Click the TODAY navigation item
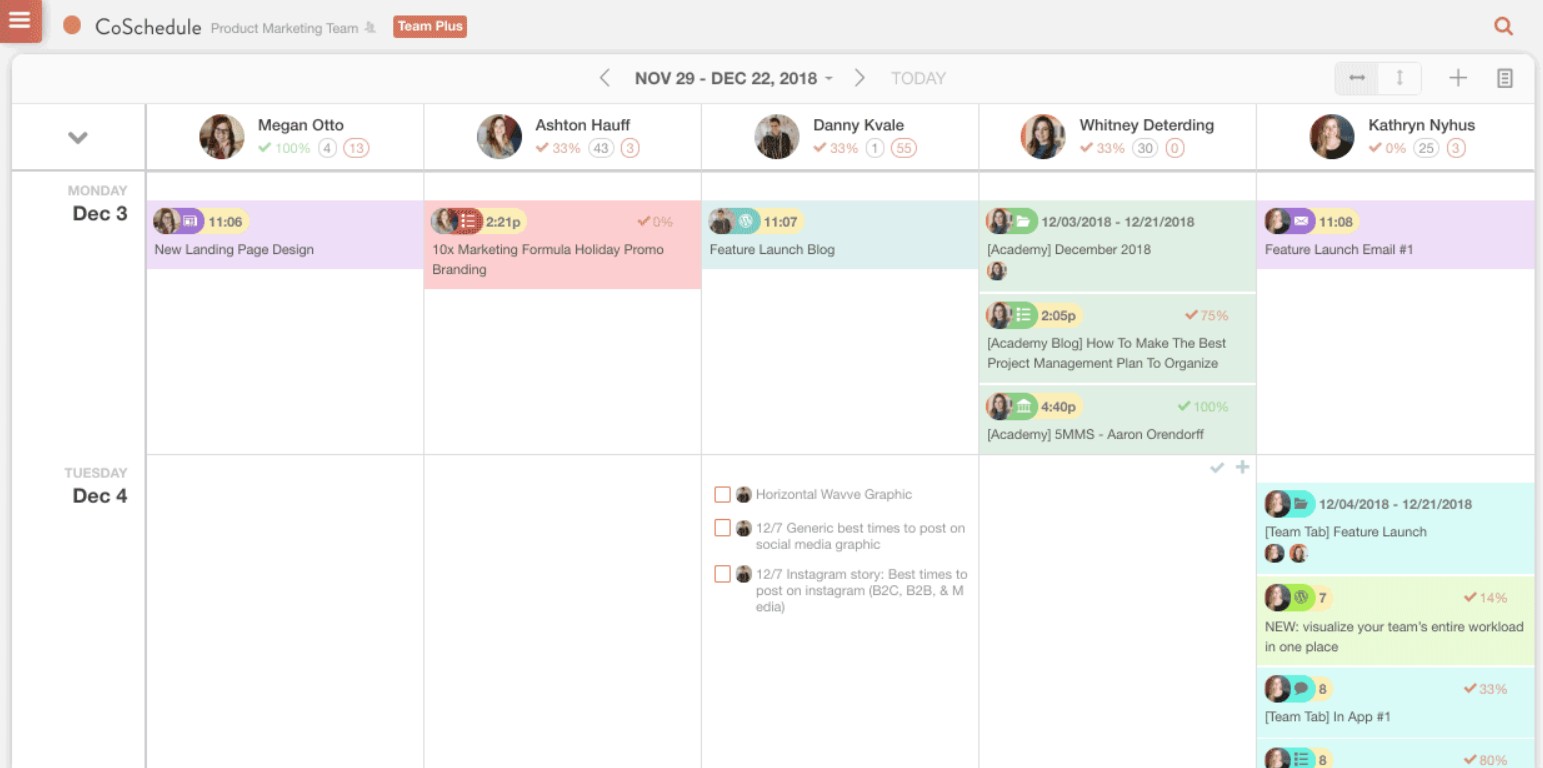 pyautogui.click(x=918, y=77)
